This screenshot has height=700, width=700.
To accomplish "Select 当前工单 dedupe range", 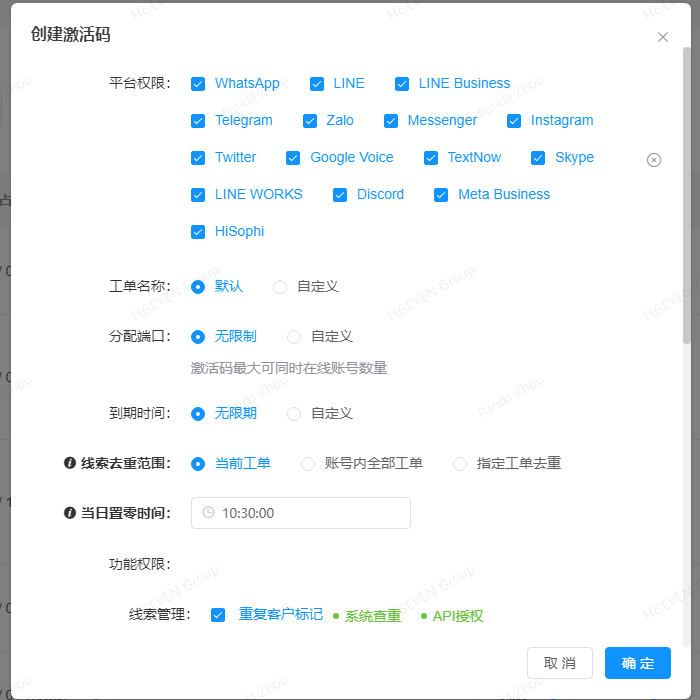I will [x=198, y=464].
